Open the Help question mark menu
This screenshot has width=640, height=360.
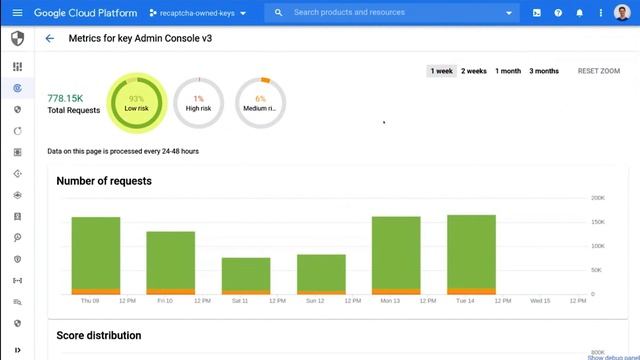(558, 13)
